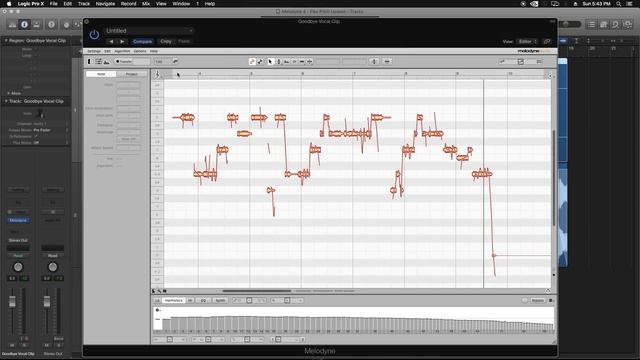Open the Stereo Out output slot

[x=18, y=240]
